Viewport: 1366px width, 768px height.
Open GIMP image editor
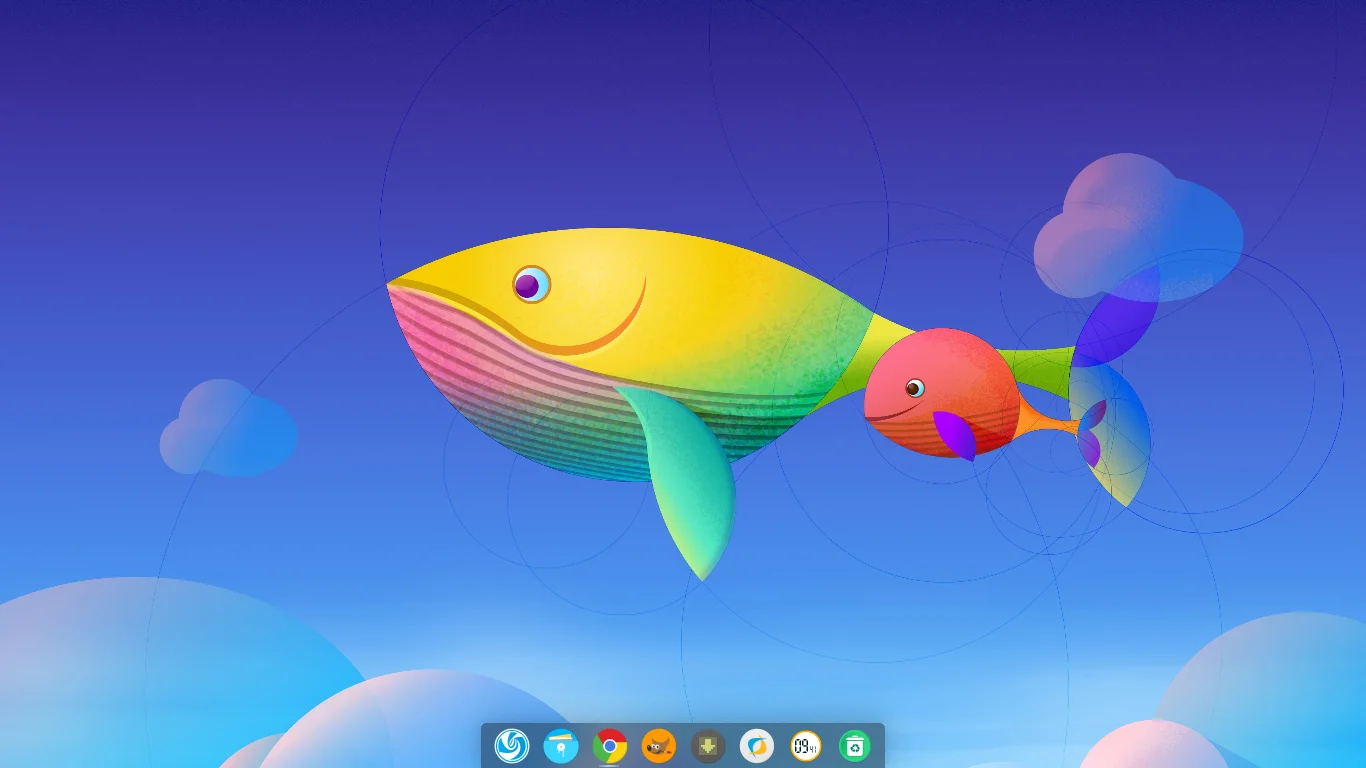(659, 745)
